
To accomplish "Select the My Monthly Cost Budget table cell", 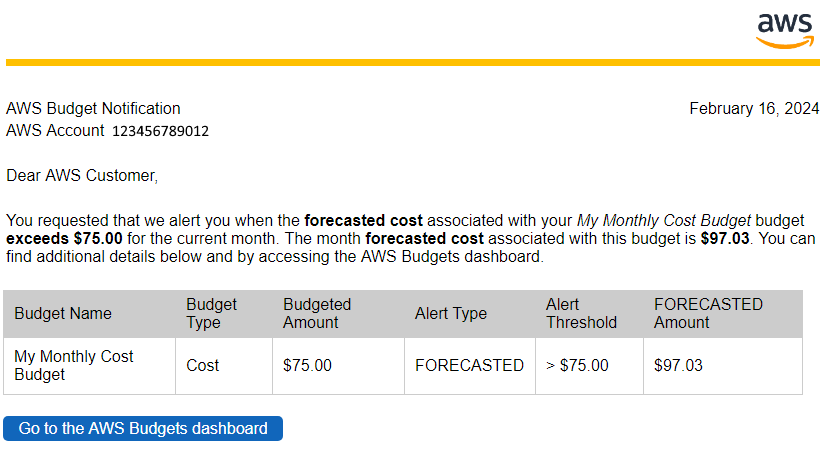I will (89, 365).
